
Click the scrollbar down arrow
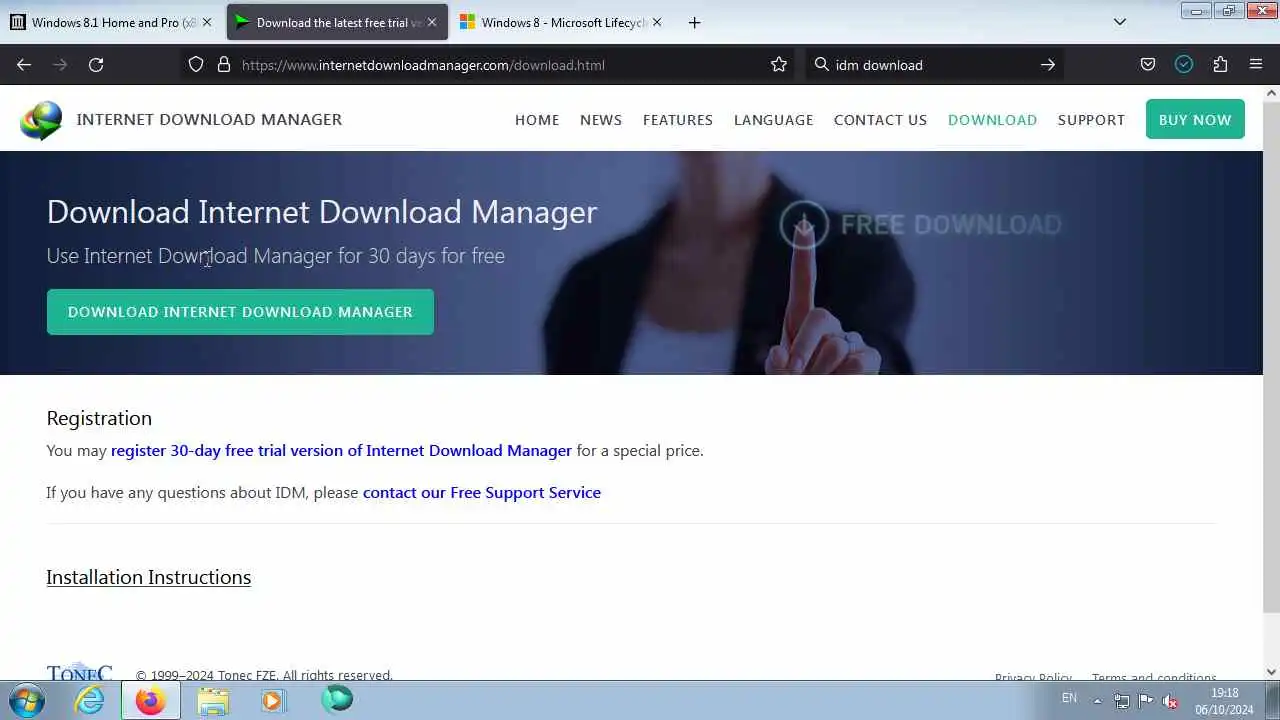point(1271,672)
